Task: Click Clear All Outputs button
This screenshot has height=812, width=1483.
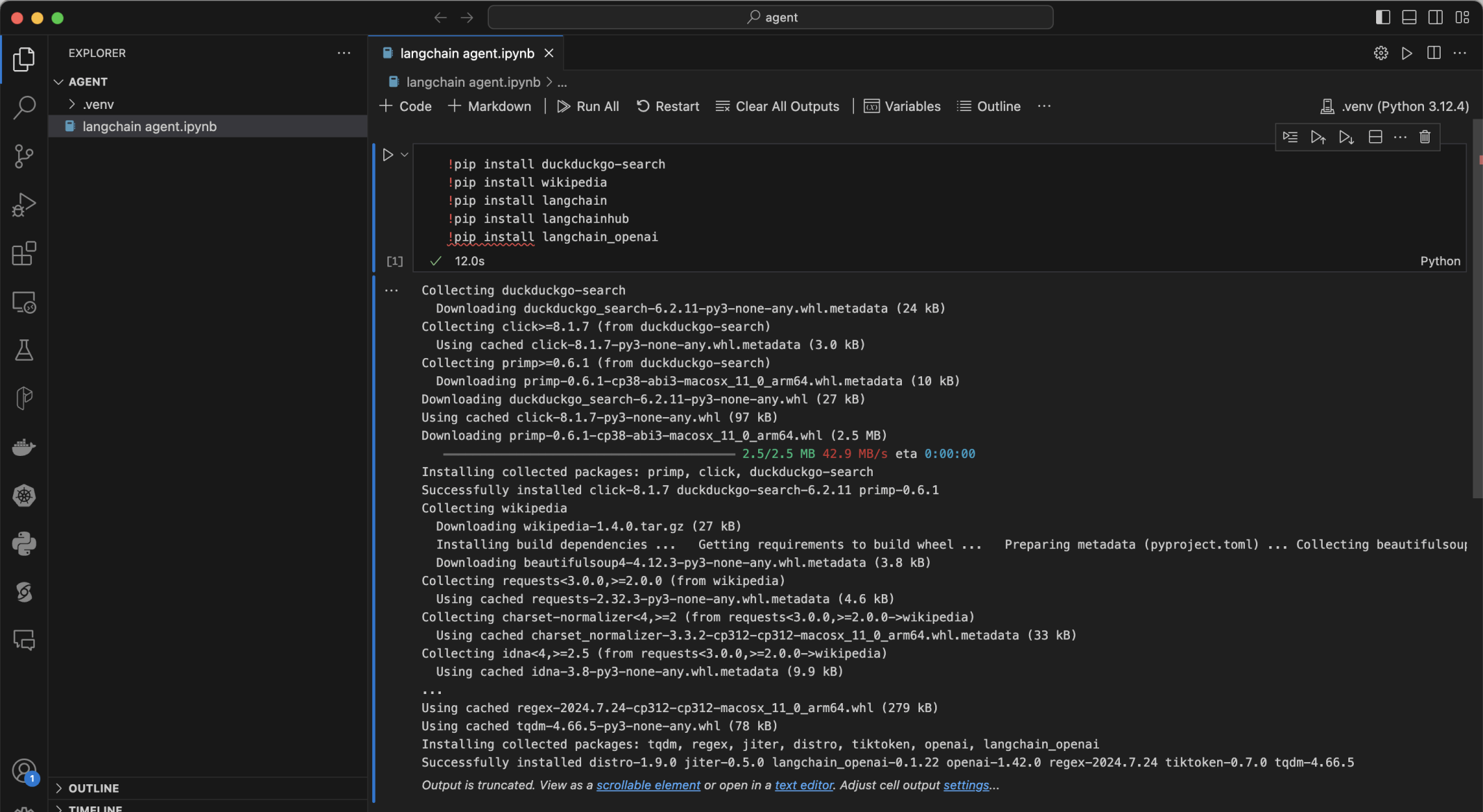Action: (x=778, y=106)
